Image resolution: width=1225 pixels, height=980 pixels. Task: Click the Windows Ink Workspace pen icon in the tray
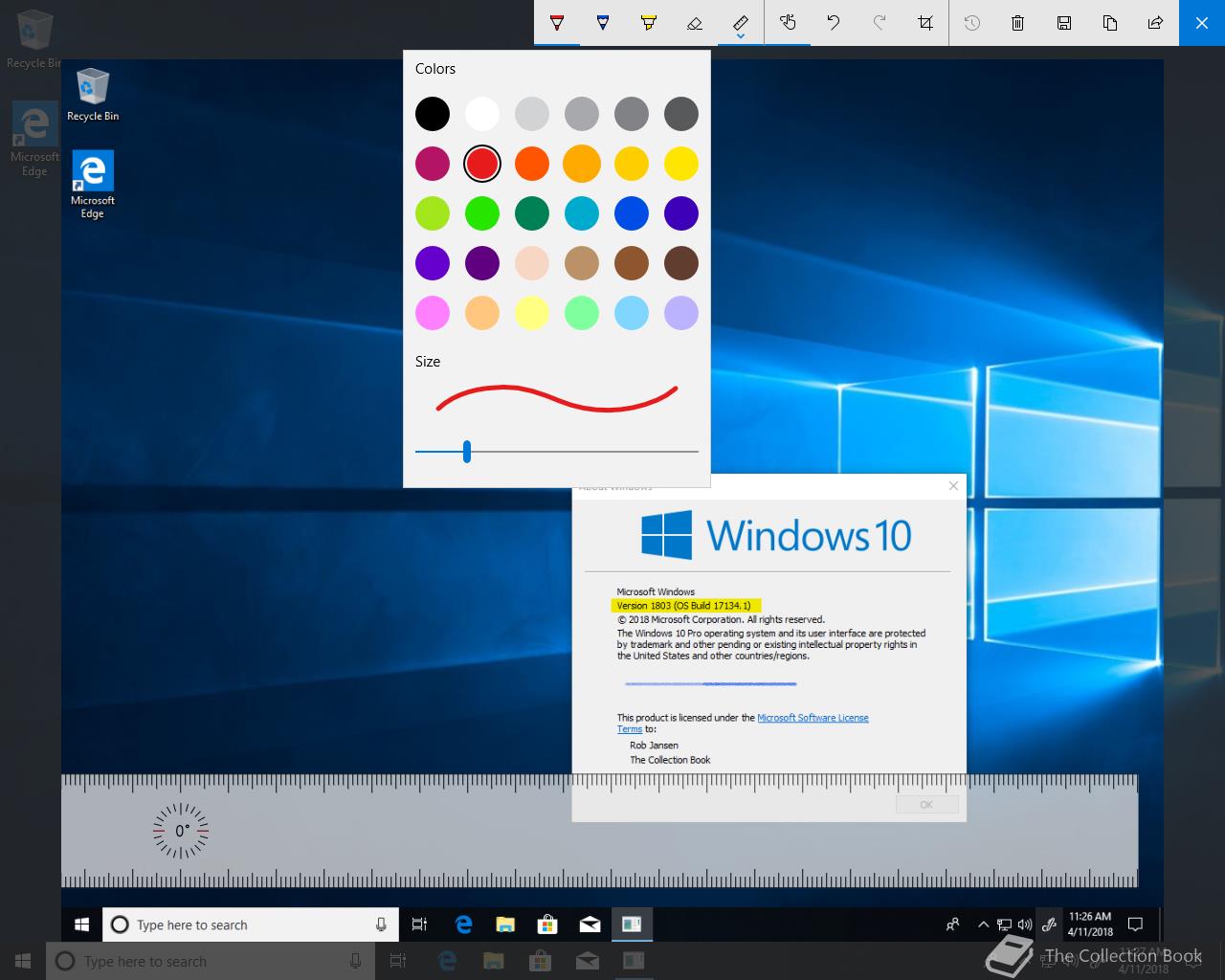click(1049, 924)
